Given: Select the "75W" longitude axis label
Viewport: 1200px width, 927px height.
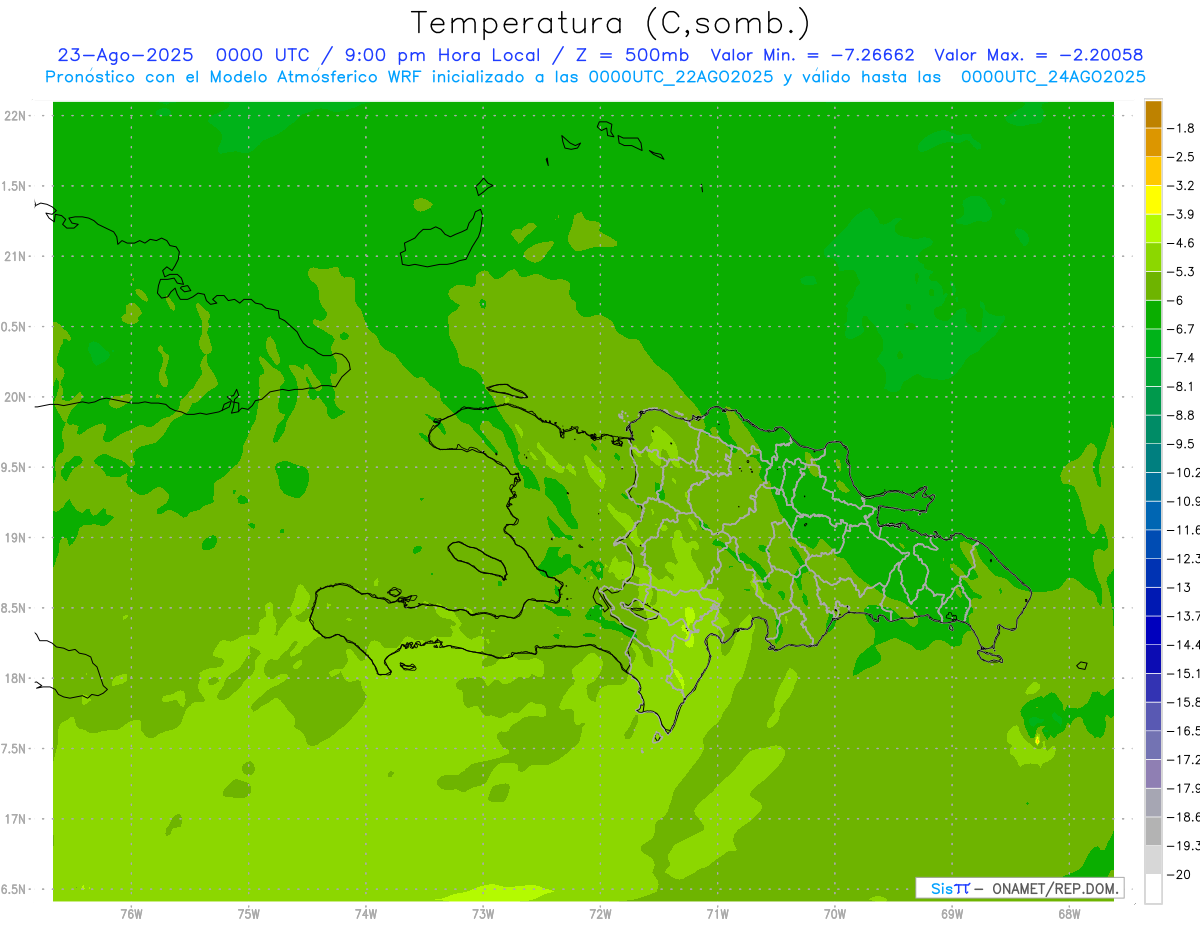Looking at the screenshot, I should (x=249, y=913).
